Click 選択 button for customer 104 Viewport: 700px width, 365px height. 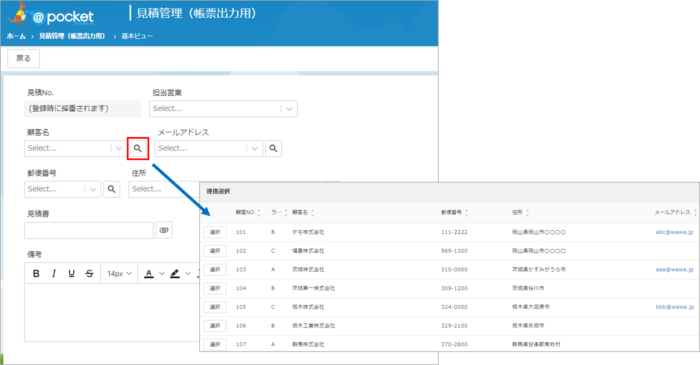point(215,288)
